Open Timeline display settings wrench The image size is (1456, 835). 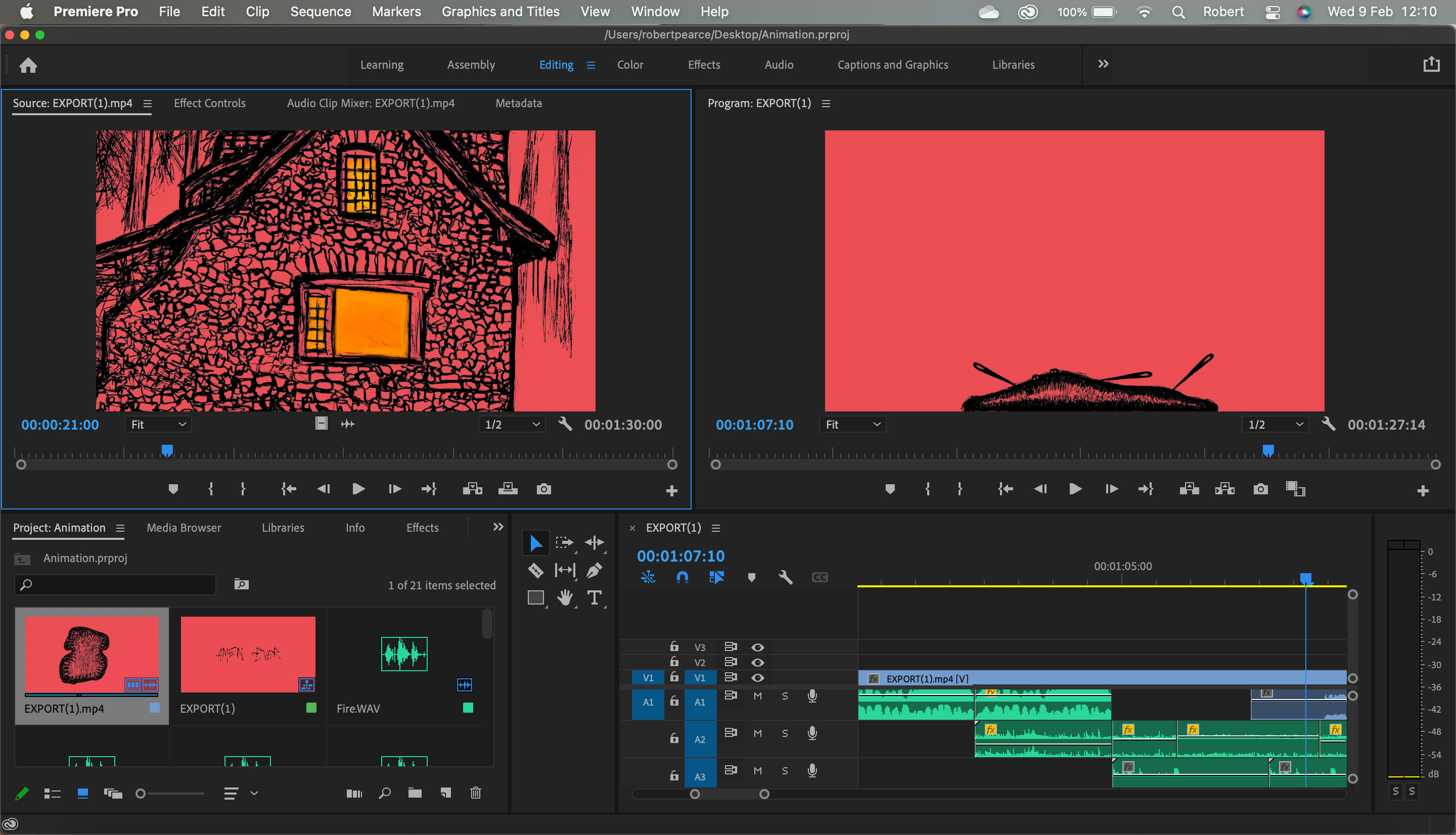[x=786, y=578]
